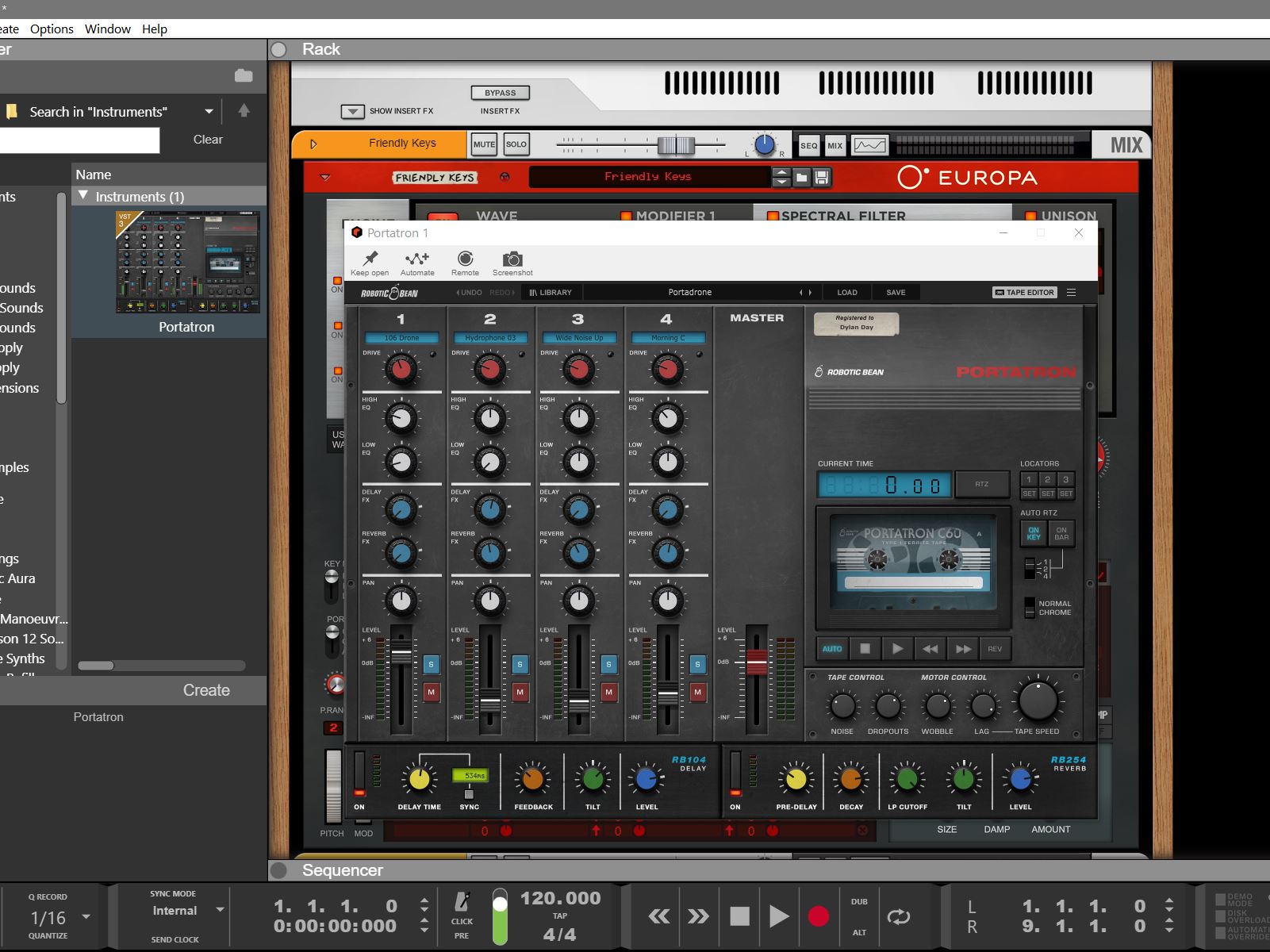This screenshot has height=952, width=1270.
Task: Open the Search in Instruments dropdown
Action: click(x=209, y=112)
